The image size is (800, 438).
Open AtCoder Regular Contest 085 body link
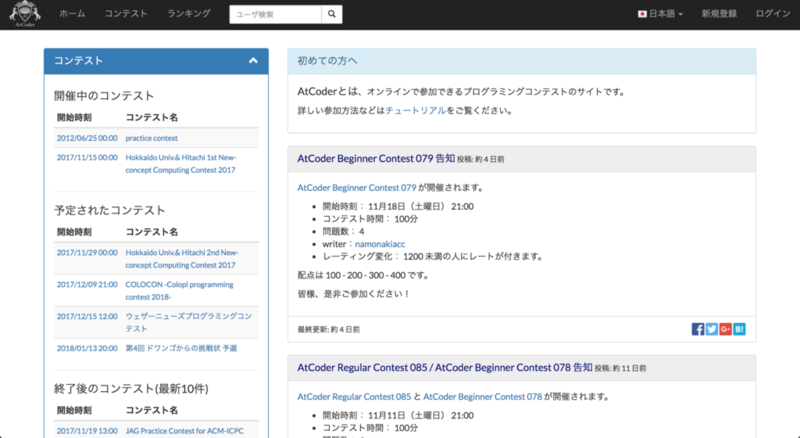[x=354, y=397]
